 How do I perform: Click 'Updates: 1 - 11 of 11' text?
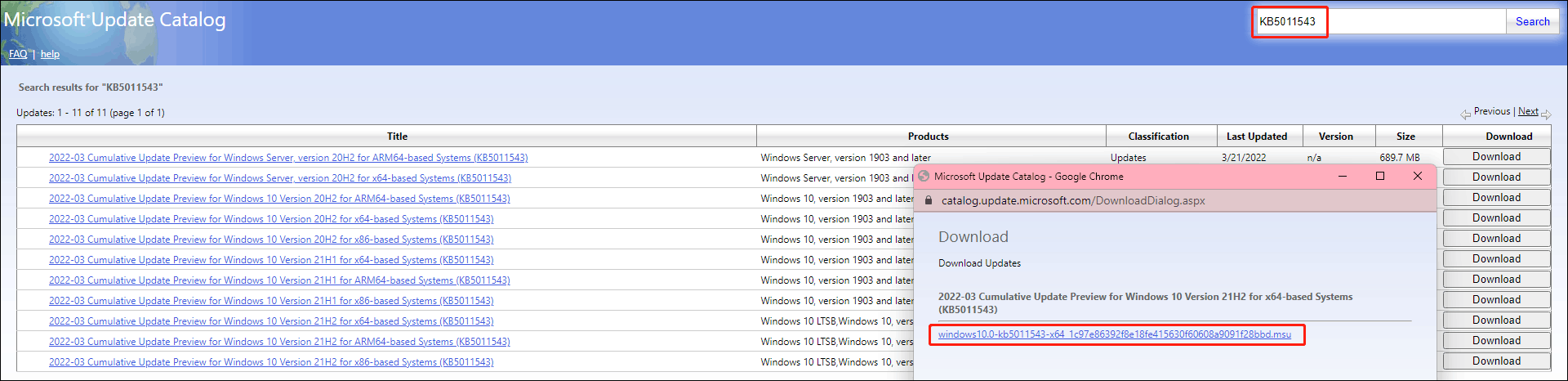(x=91, y=113)
